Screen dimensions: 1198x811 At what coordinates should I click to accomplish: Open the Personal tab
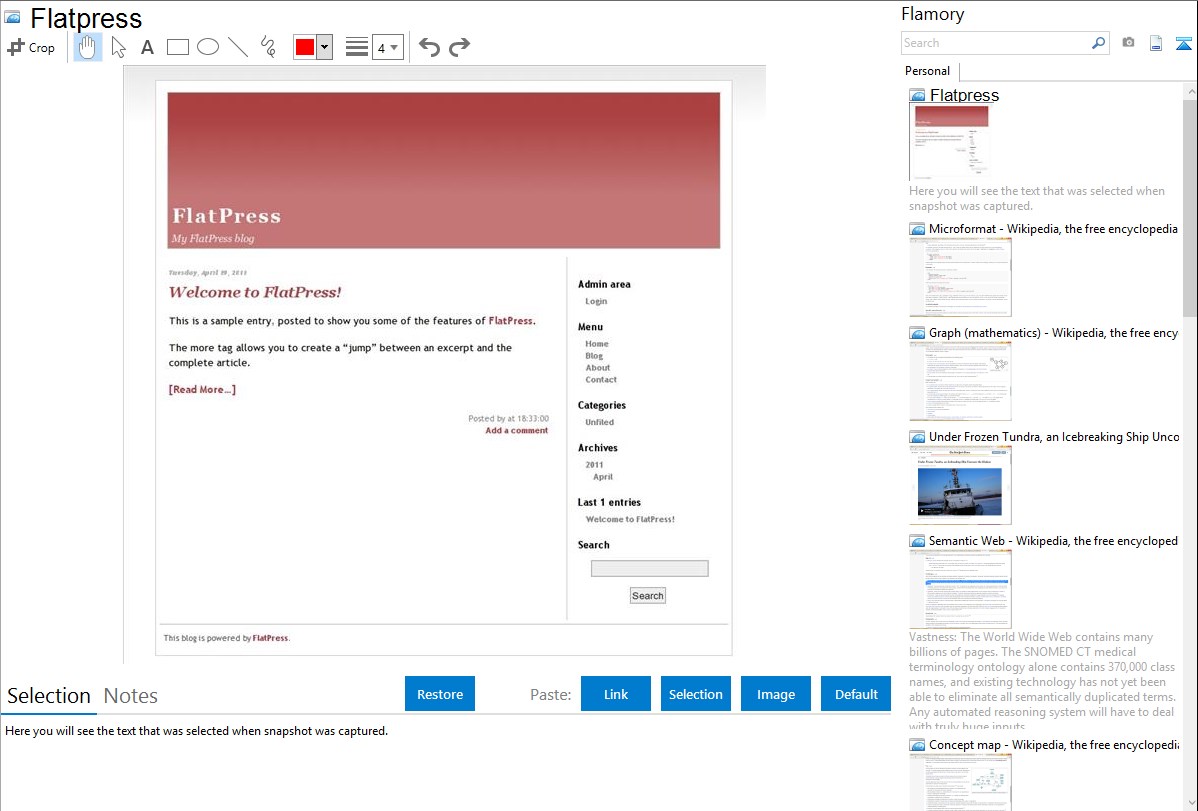coord(928,71)
